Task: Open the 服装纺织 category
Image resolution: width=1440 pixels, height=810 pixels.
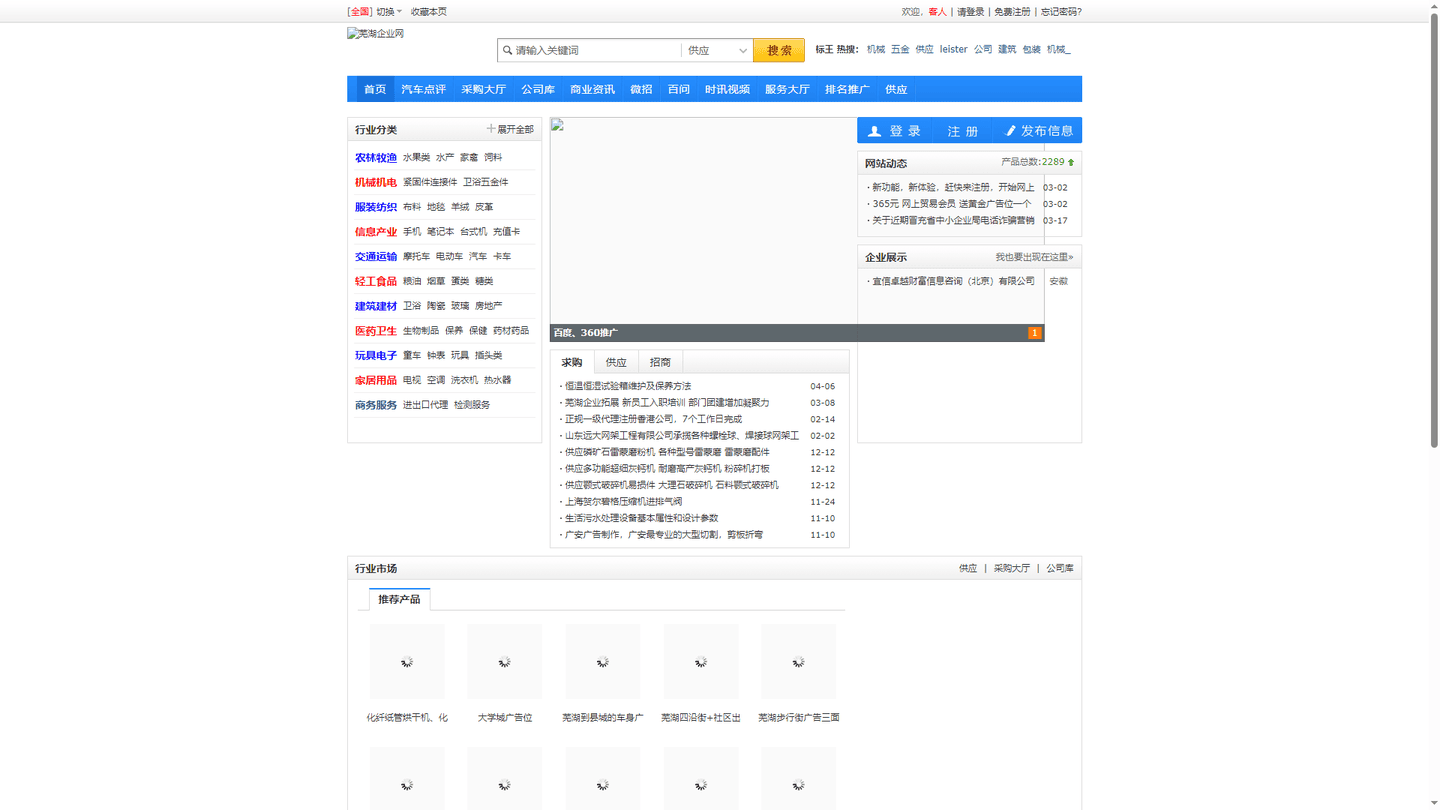Action: point(376,207)
